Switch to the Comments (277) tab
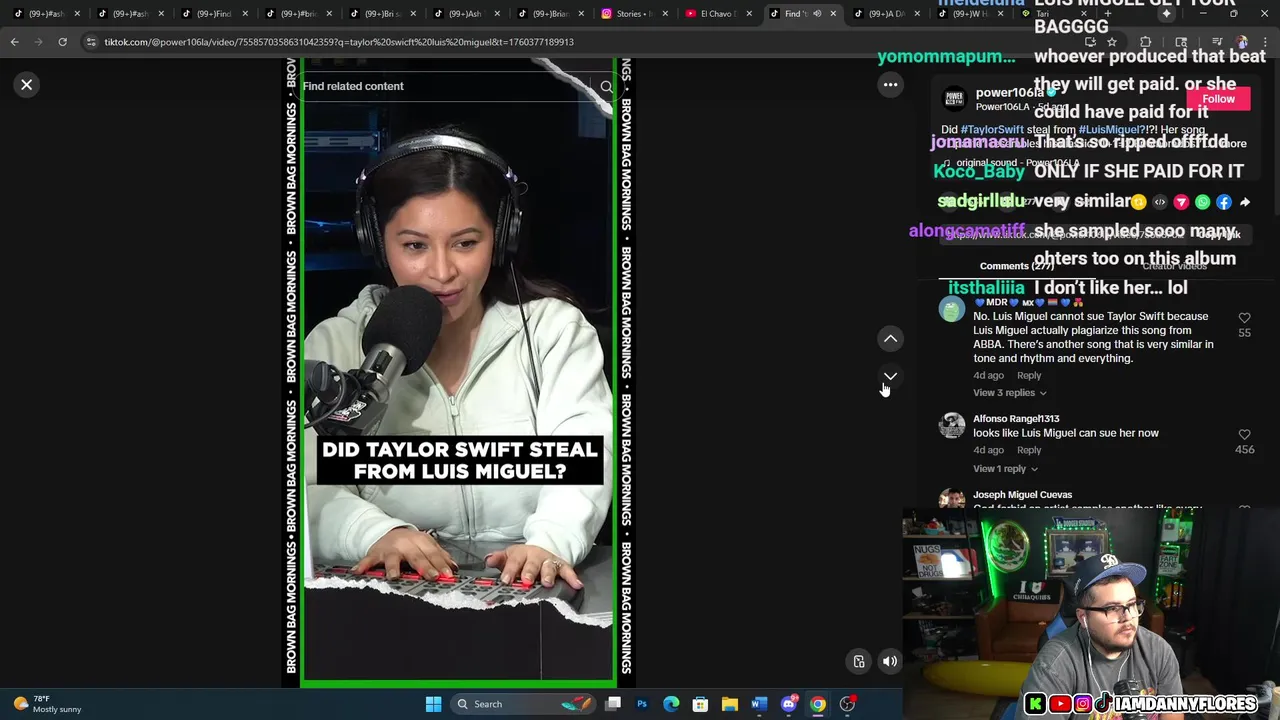1280x720 pixels. pyautogui.click(x=1017, y=266)
